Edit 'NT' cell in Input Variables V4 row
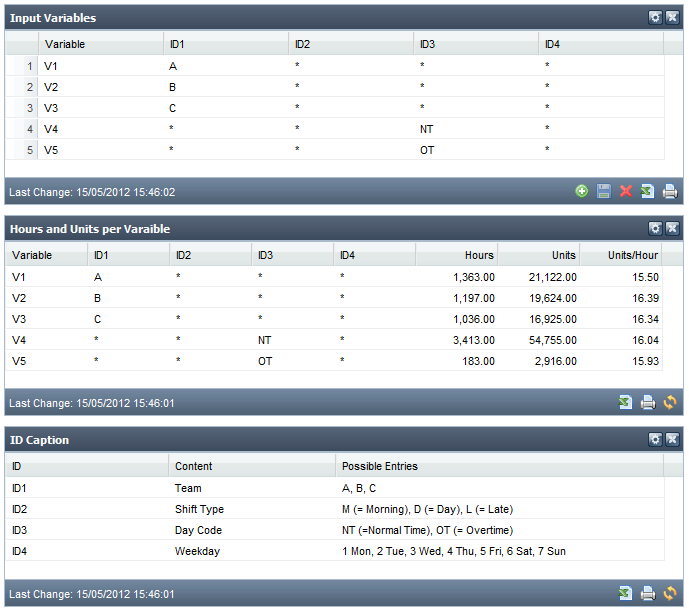Screen dimensions: 689x613 476,129
